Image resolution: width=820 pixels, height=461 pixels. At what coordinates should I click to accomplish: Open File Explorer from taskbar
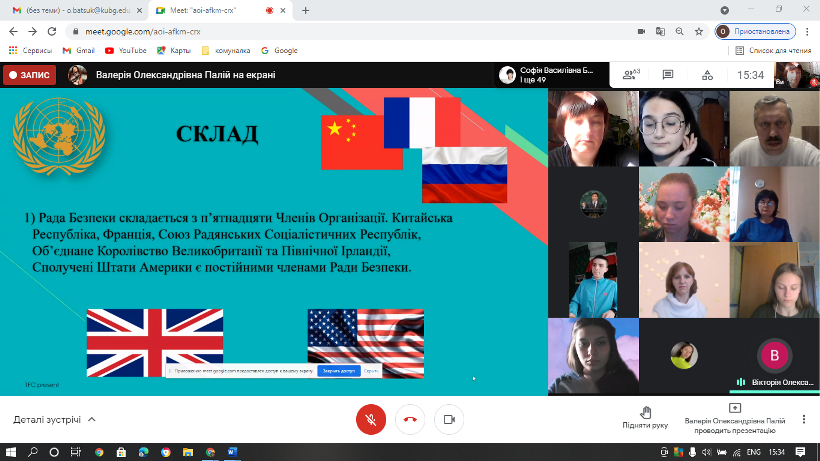[188, 452]
